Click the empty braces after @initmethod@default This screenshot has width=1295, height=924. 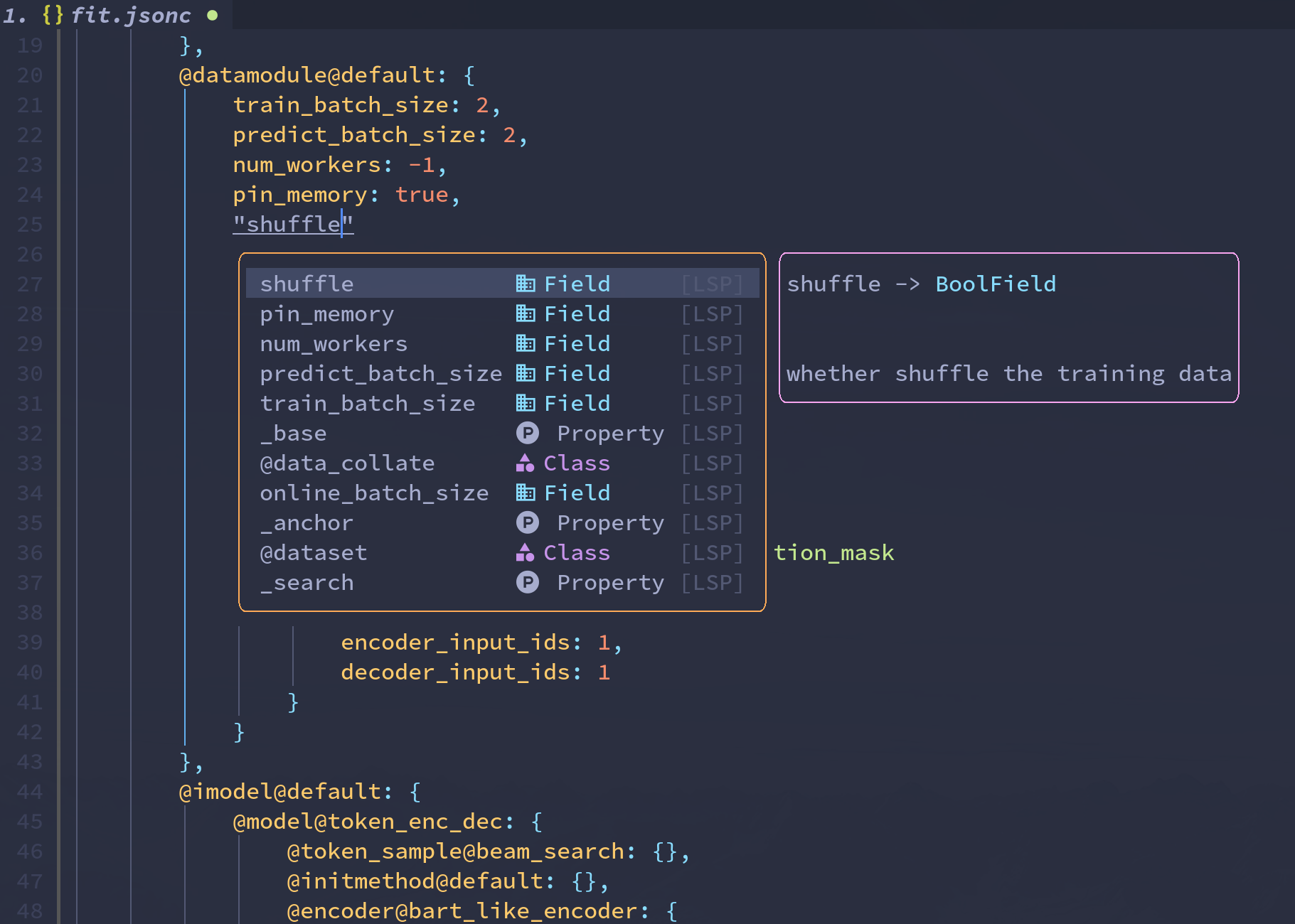coord(583,881)
